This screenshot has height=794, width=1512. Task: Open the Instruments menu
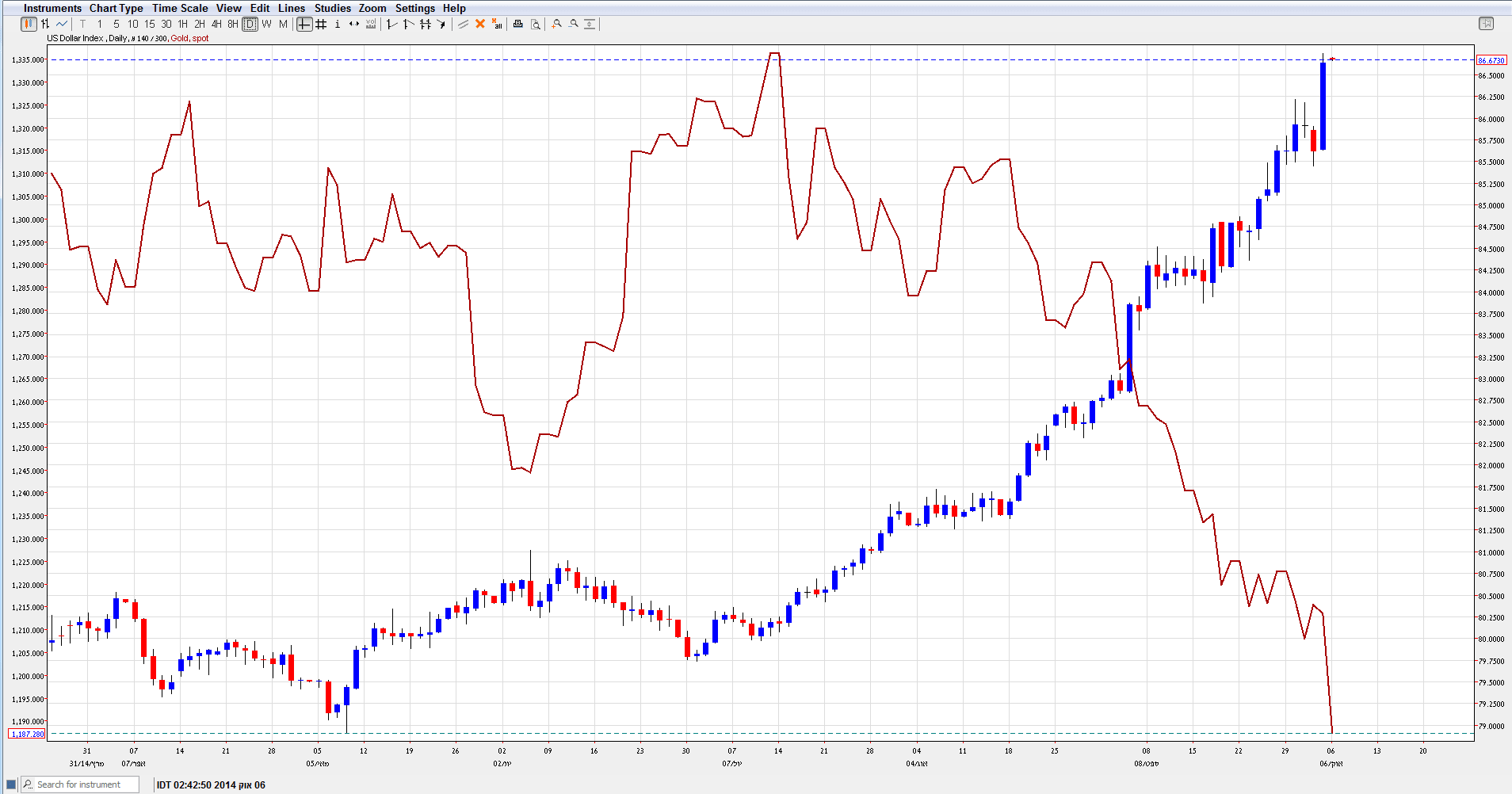coord(52,8)
